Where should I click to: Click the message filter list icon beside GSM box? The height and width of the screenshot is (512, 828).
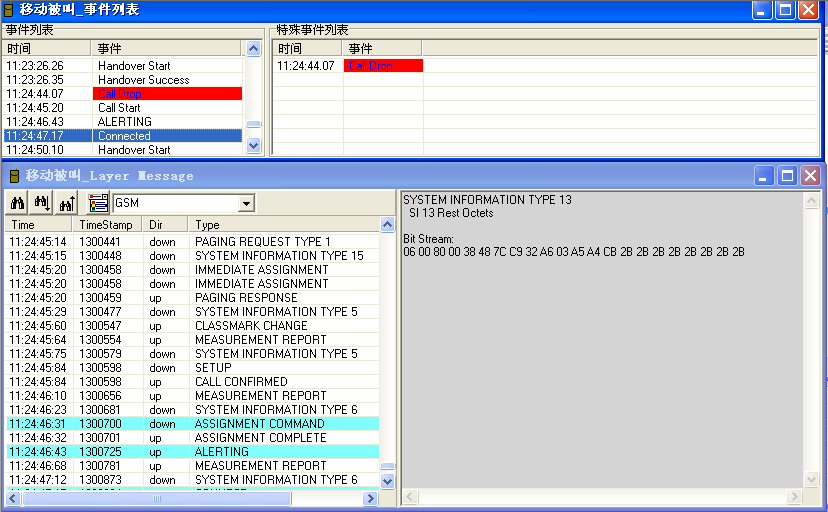[x=98, y=203]
